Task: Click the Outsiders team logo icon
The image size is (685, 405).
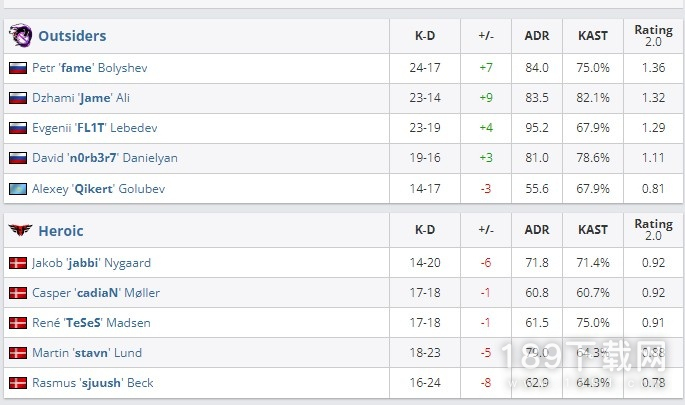Action: (x=21, y=35)
